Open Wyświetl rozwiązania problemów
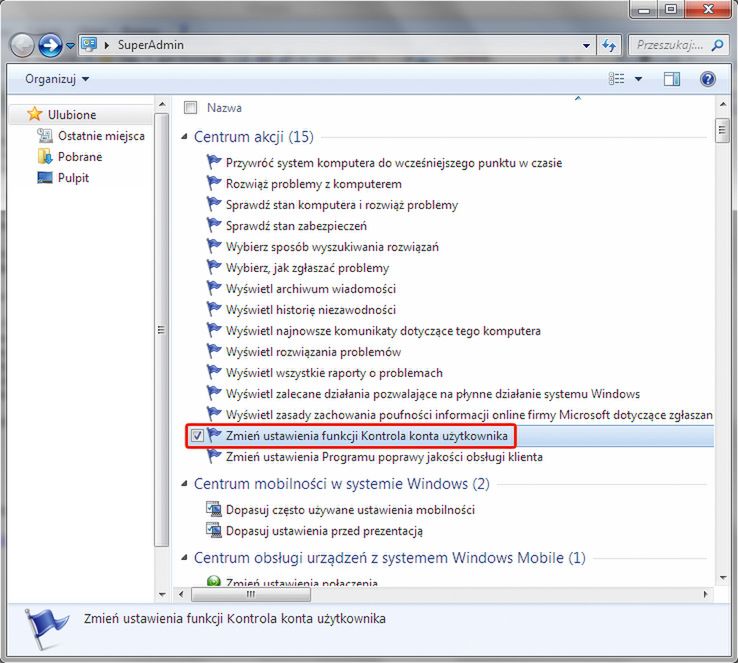Screen dimensions: 738x663 pos(313,351)
